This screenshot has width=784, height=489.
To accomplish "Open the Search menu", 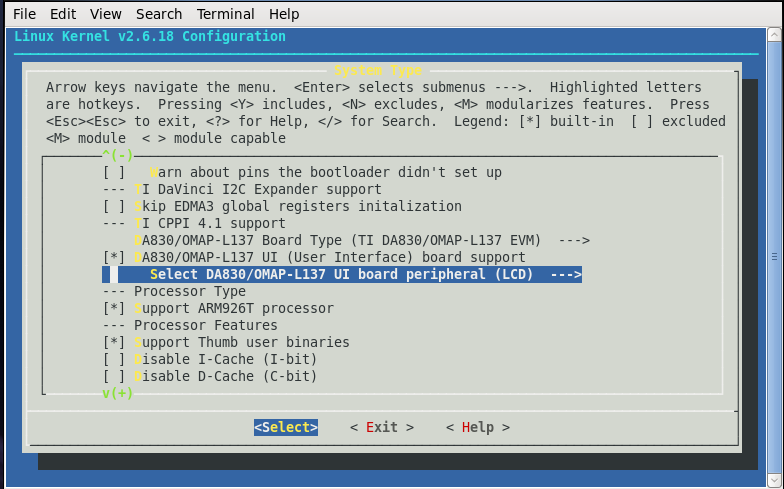I will pyautogui.click(x=159, y=14).
